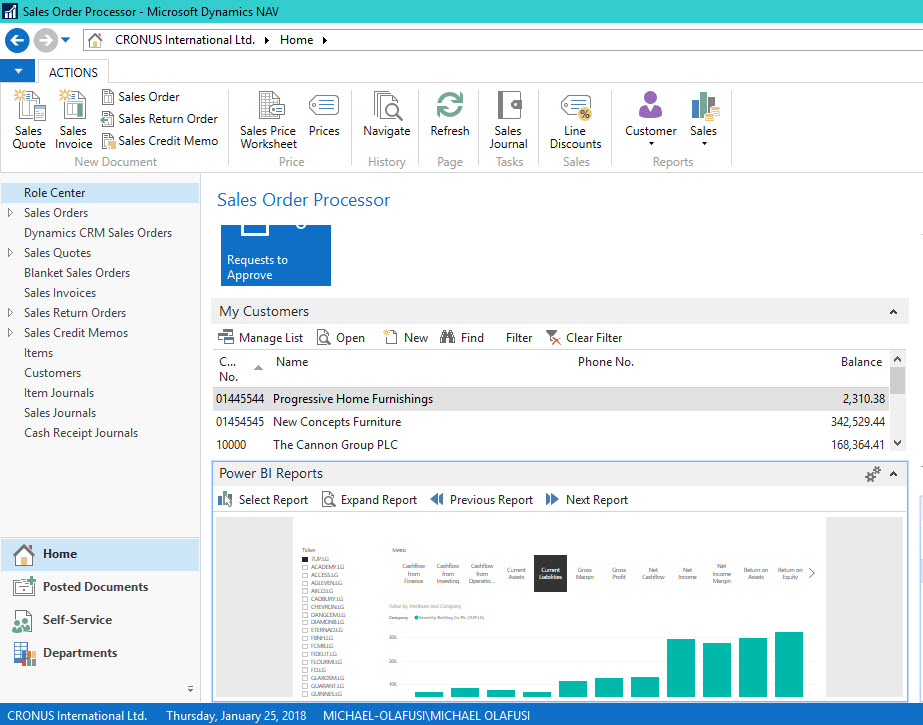The image size is (923, 725).
Task: Click the Requests to Approve tile
Action: [x=275, y=255]
